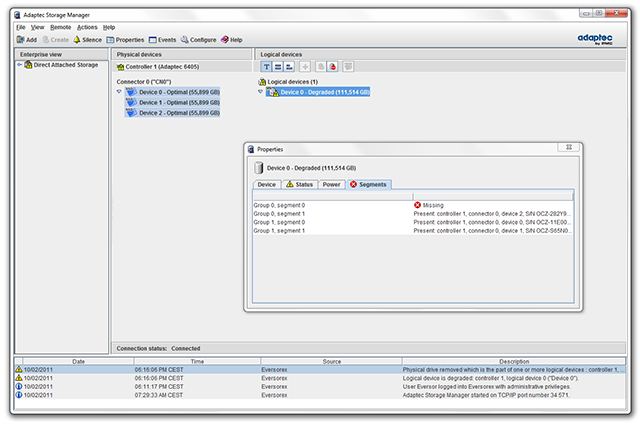Click the Connector 0 ("CN0") label
Image resolution: width=640 pixels, height=424 pixels.
click(x=144, y=82)
